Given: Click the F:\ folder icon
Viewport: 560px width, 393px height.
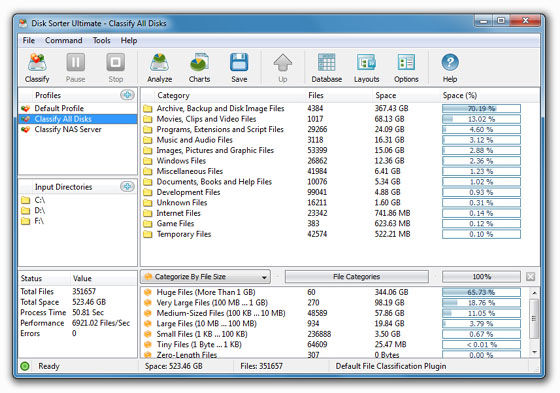Looking at the screenshot, I should (25, 221).
